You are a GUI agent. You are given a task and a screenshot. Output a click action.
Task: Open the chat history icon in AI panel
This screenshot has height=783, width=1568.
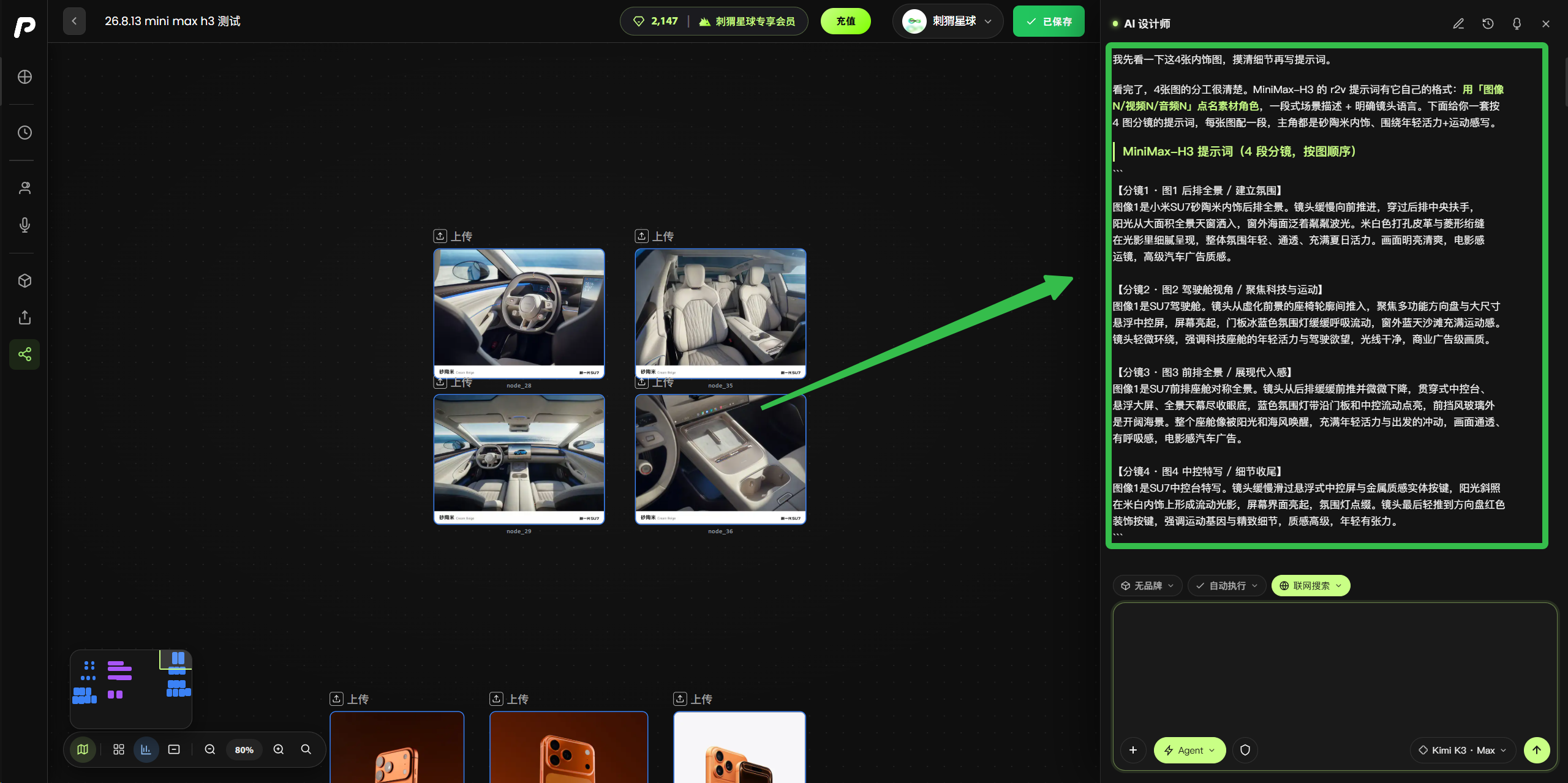pos(1488,23)
